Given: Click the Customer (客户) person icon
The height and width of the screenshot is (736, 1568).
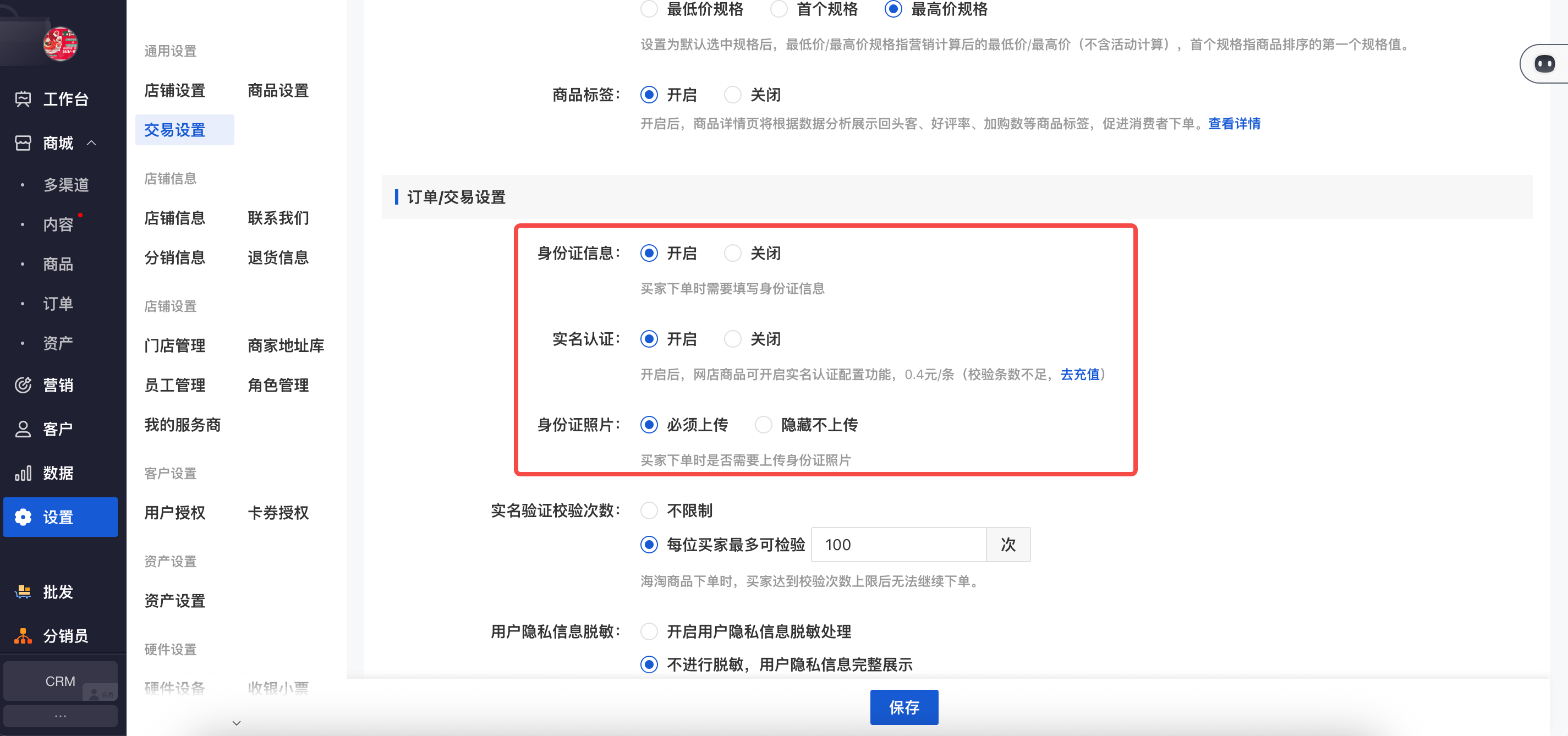Looking at the screenshot, I should [x=23, y=429].
